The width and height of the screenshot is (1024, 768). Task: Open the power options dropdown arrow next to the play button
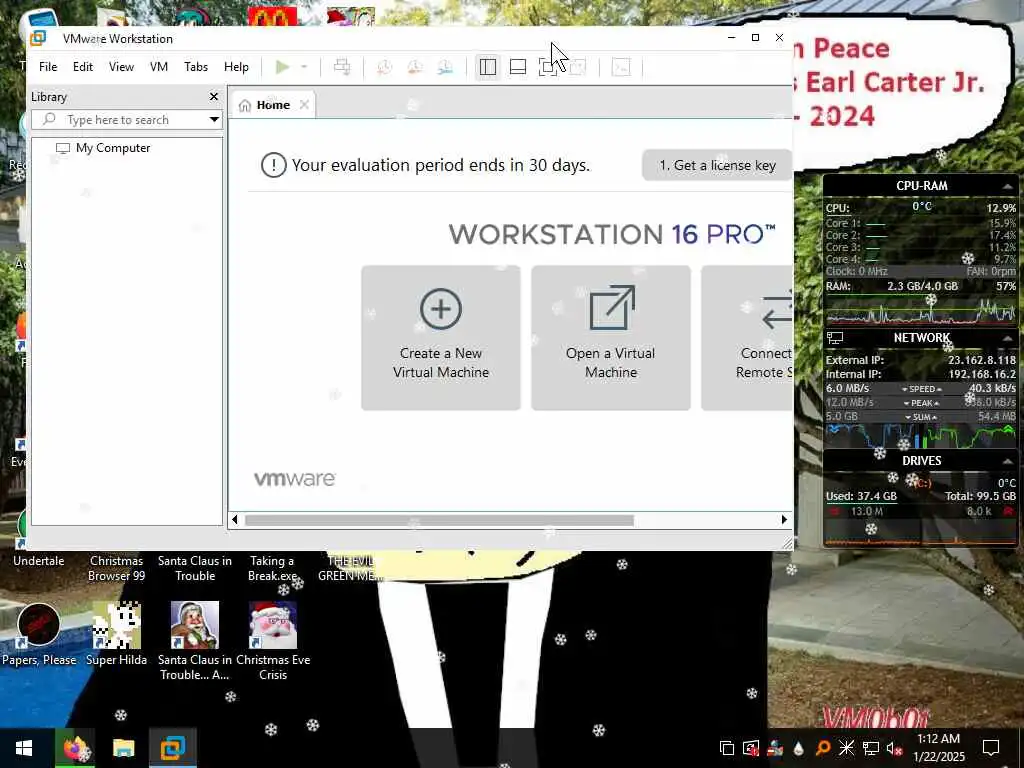click(304, 67)
